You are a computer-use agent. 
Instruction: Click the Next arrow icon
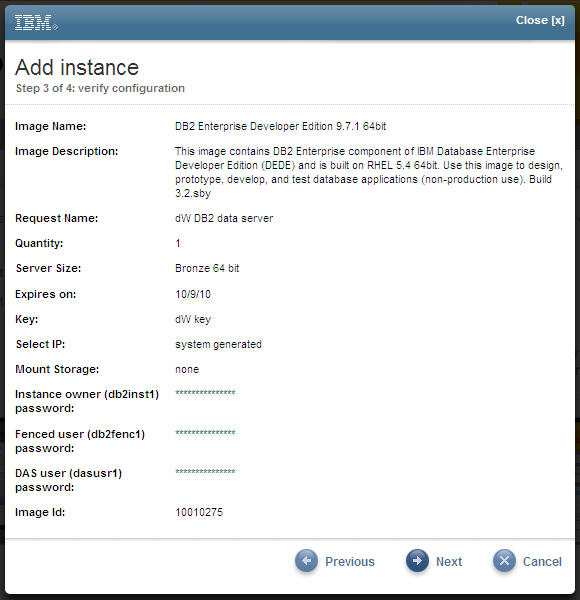417,561
